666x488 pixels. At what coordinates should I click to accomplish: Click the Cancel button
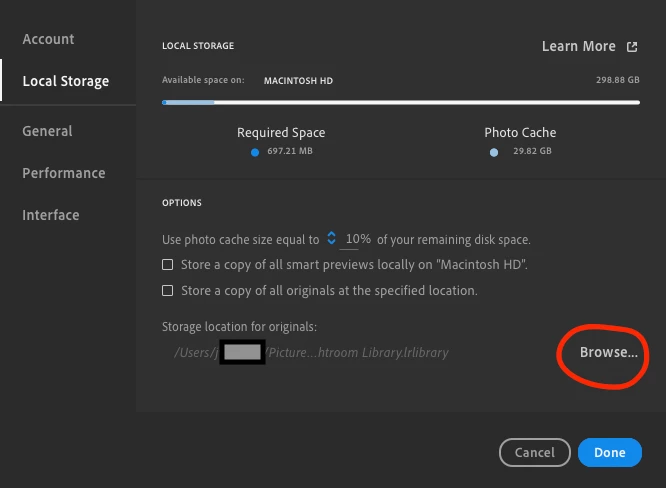(x=535, y=453)
